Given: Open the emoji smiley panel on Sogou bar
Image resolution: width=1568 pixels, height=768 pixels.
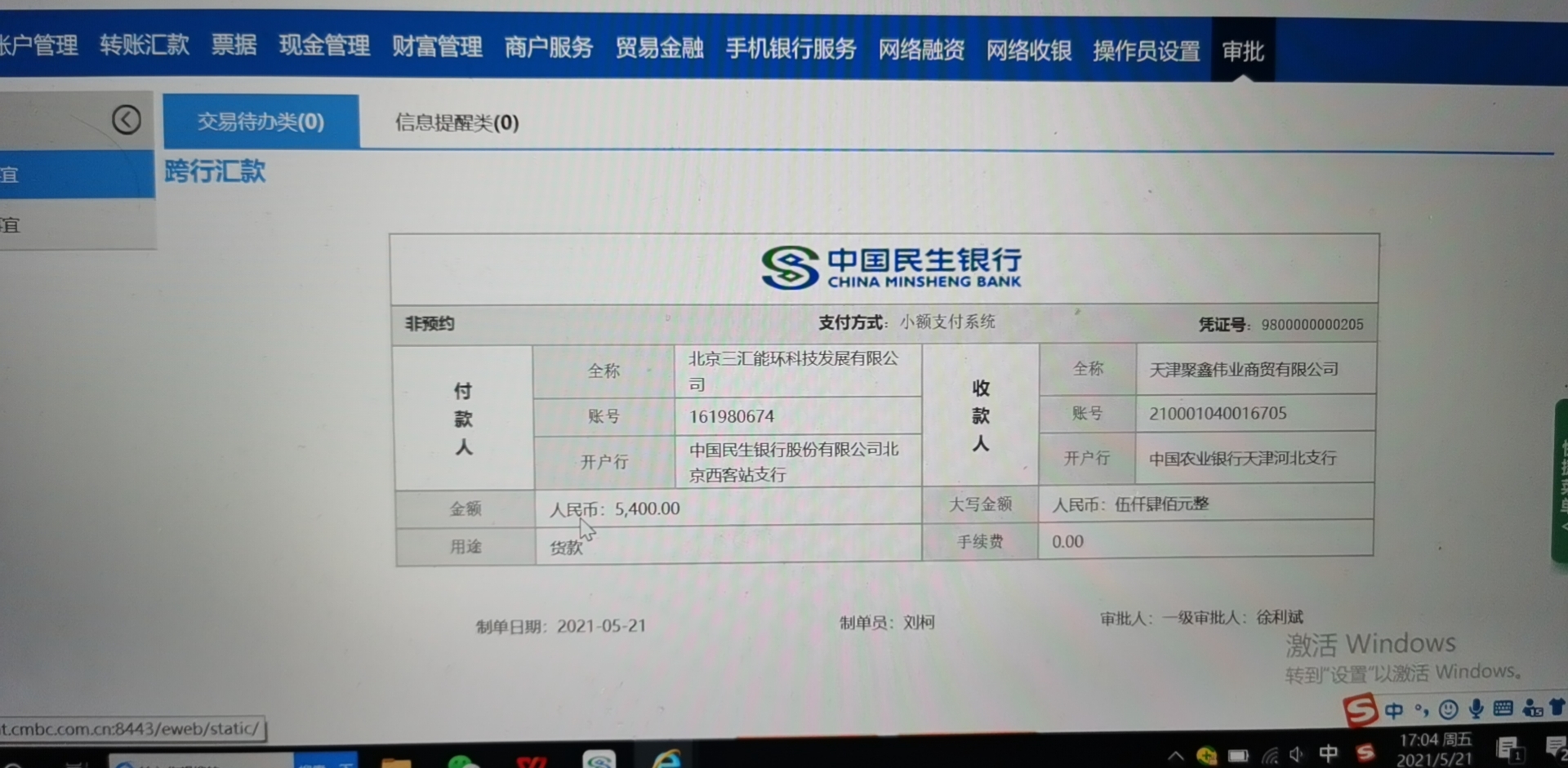Looking at the screenshot, I should pos(1448,708).
